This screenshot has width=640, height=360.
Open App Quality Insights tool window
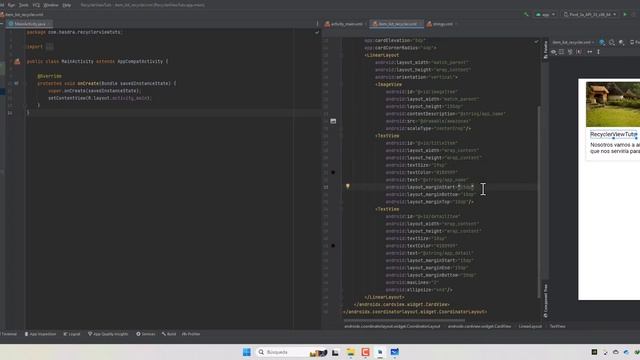[x=108, y=334]
